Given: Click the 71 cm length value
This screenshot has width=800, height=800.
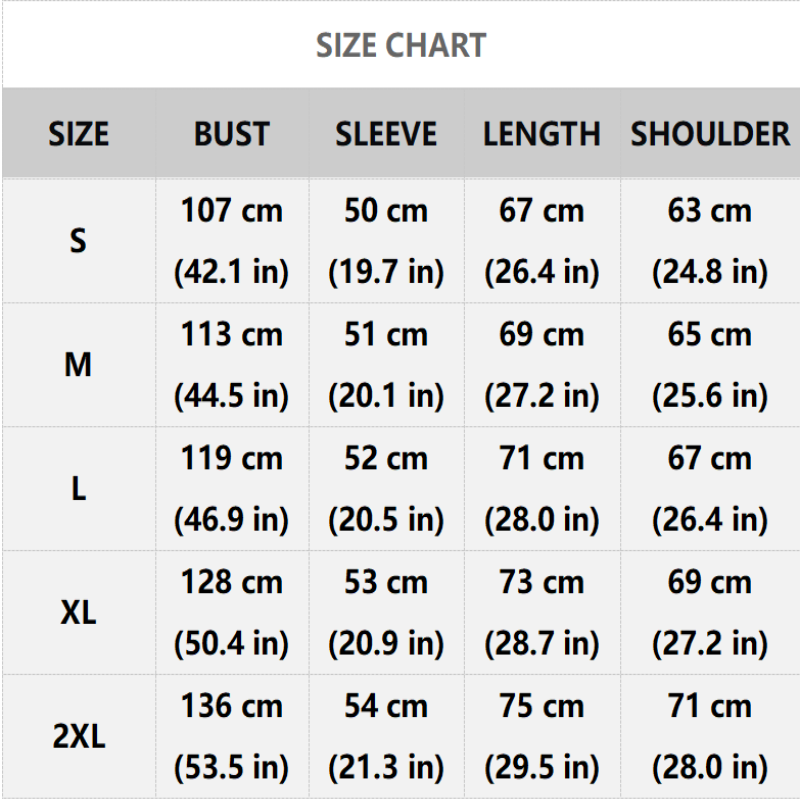Looking at the screenshot, I should tap(541, 459).
